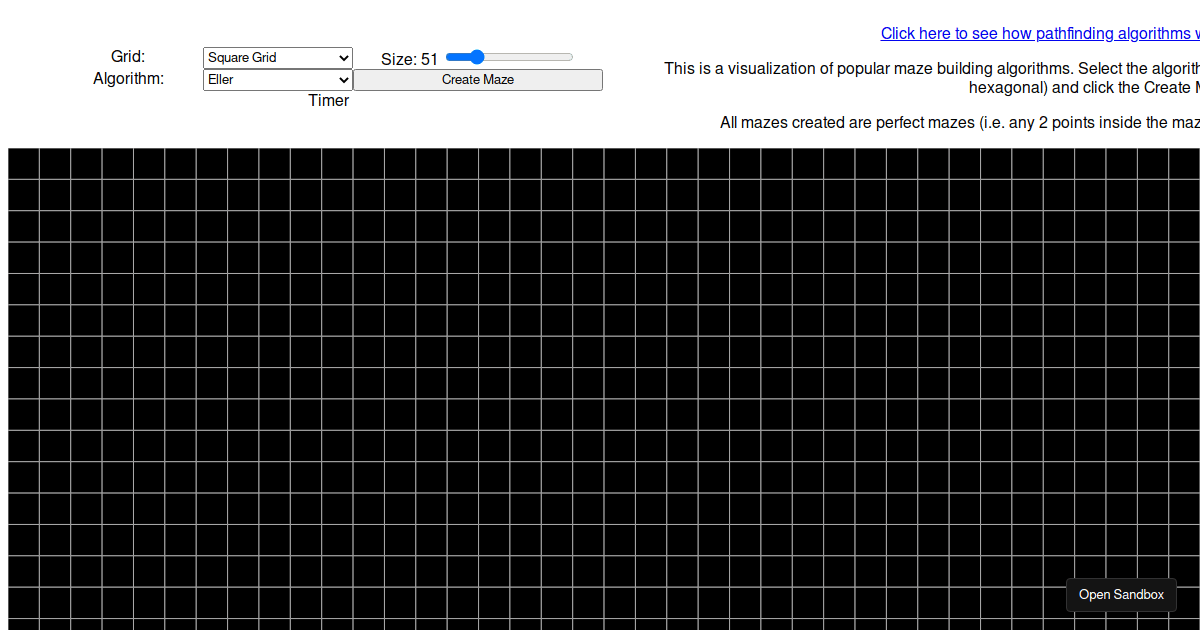Open the Algorithm dropdown showing Eller
1200x630 pixels.
pos(278,80)
